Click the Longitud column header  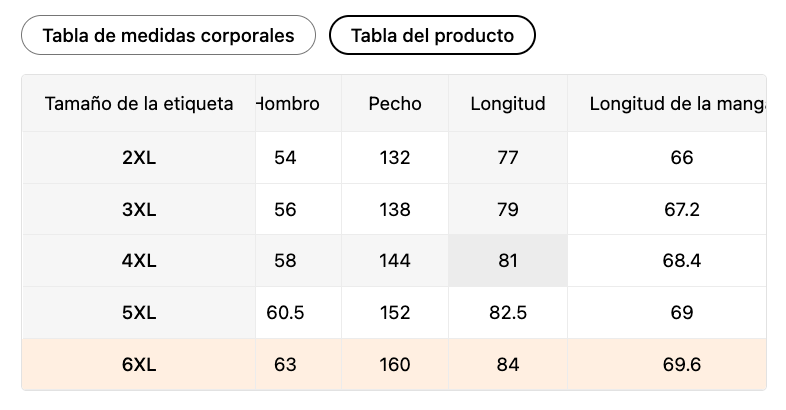tap(508, 104)
